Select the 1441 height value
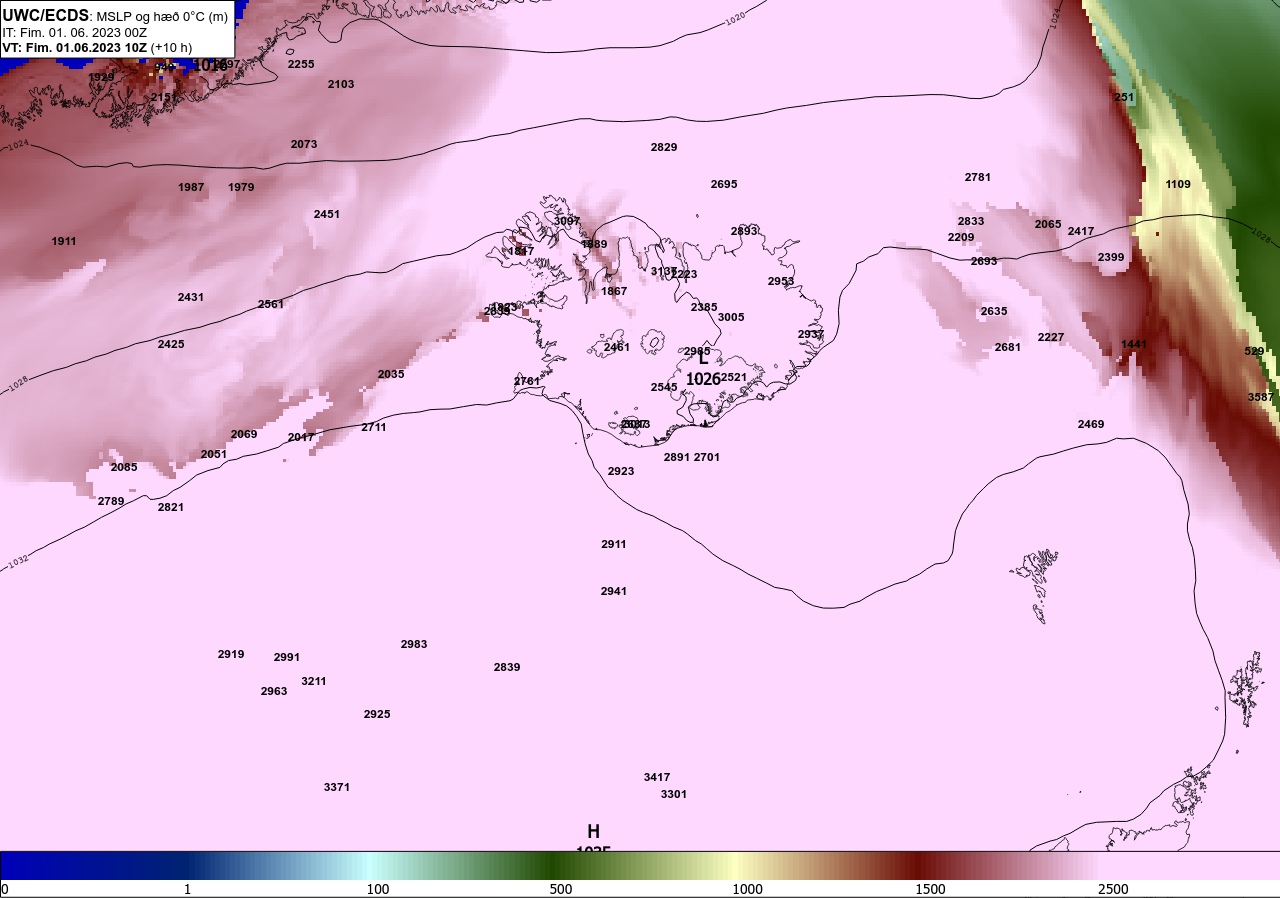1280x898 pixels. click(1134, 344)
